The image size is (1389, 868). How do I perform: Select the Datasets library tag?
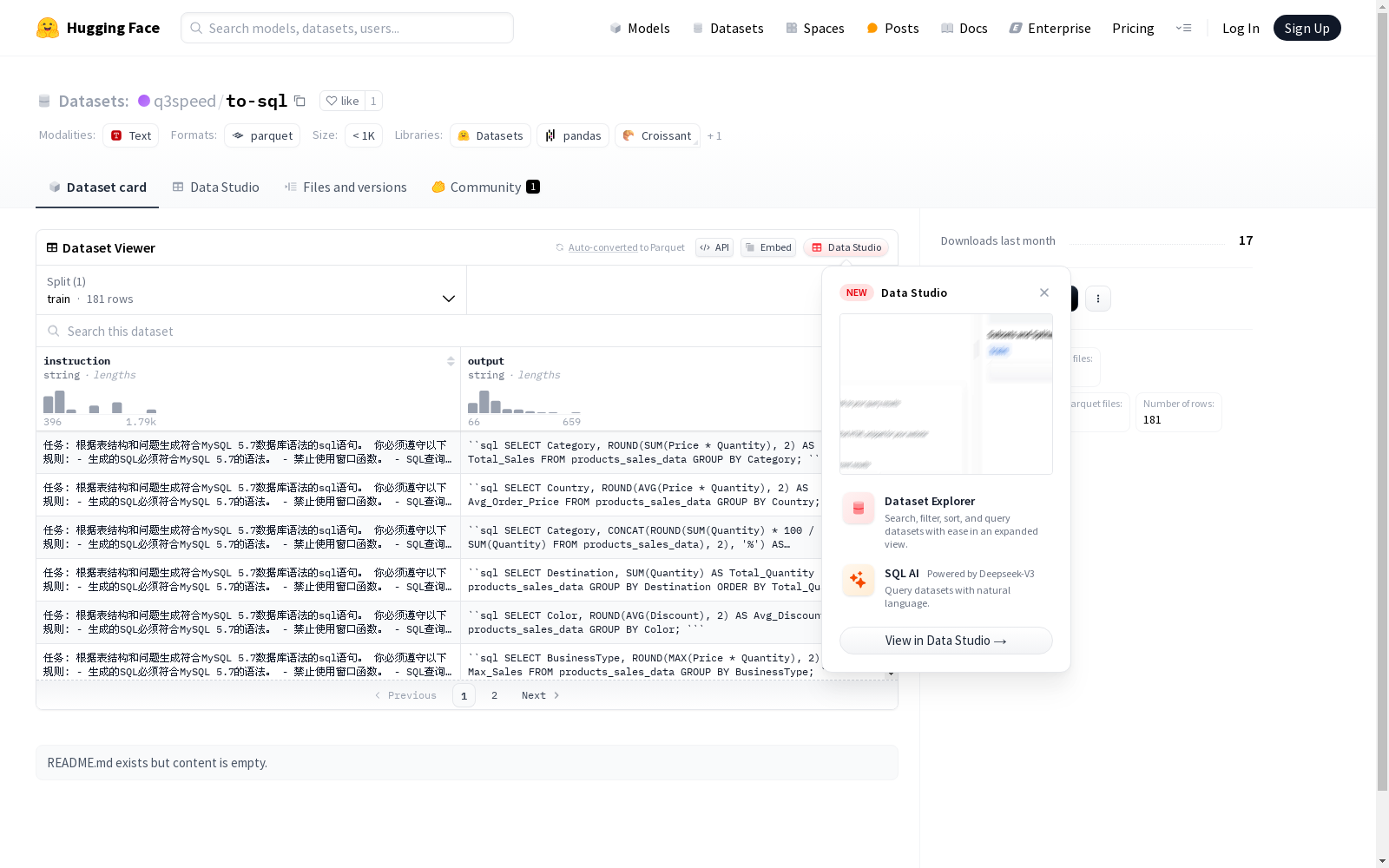(x=490, y=135)
